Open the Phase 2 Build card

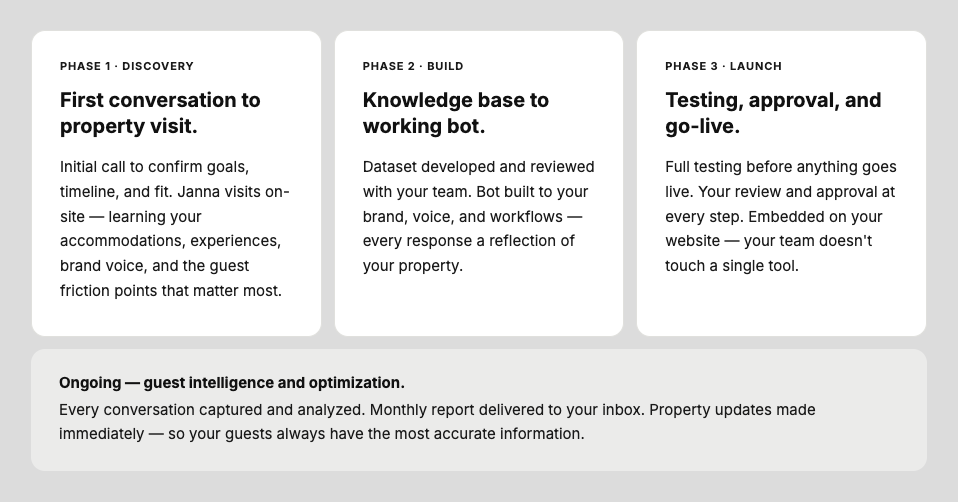tap(479, 183)
